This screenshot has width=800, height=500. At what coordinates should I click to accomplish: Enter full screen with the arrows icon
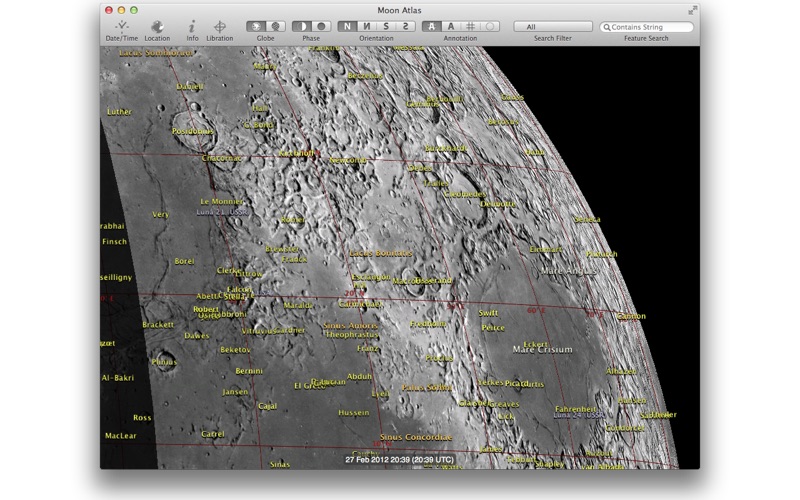pyautogui.click(x=692, y=10)
